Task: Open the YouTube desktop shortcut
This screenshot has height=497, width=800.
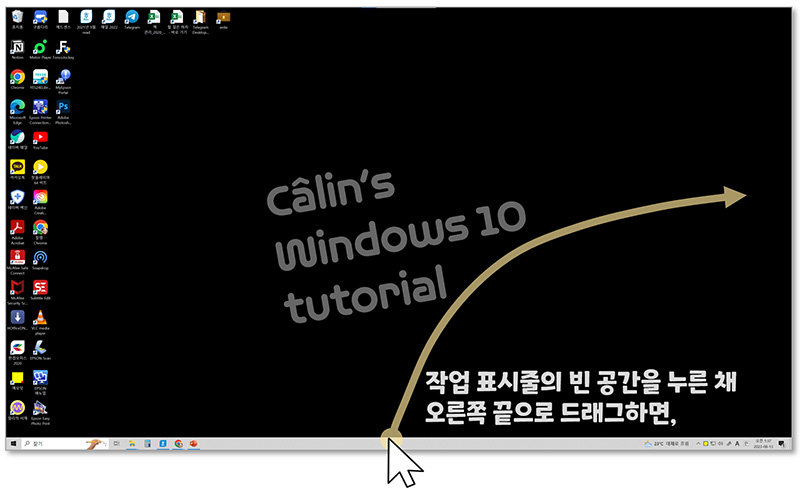Action: [40, 140]
